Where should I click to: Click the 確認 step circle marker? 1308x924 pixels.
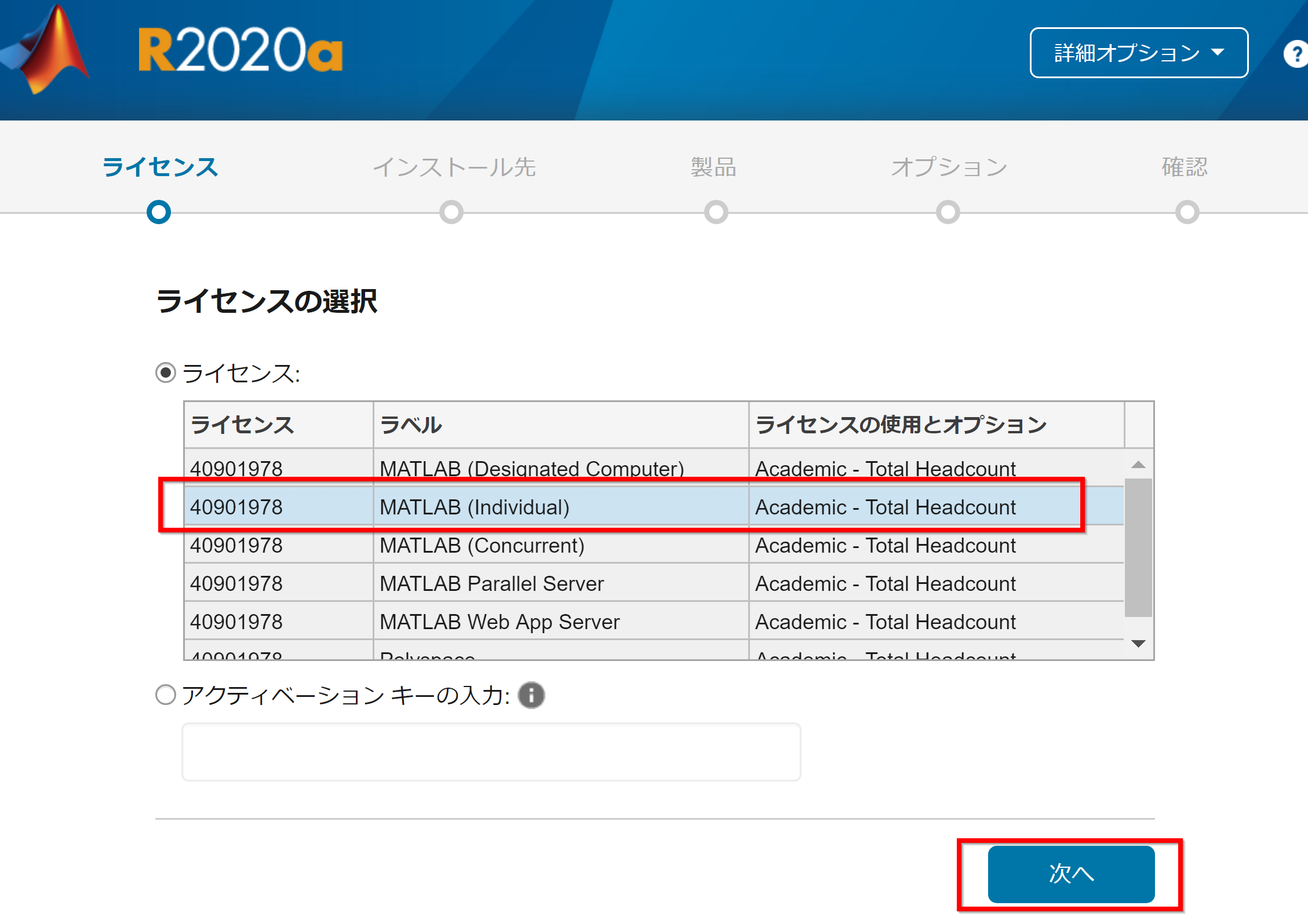pos(1187,212)
